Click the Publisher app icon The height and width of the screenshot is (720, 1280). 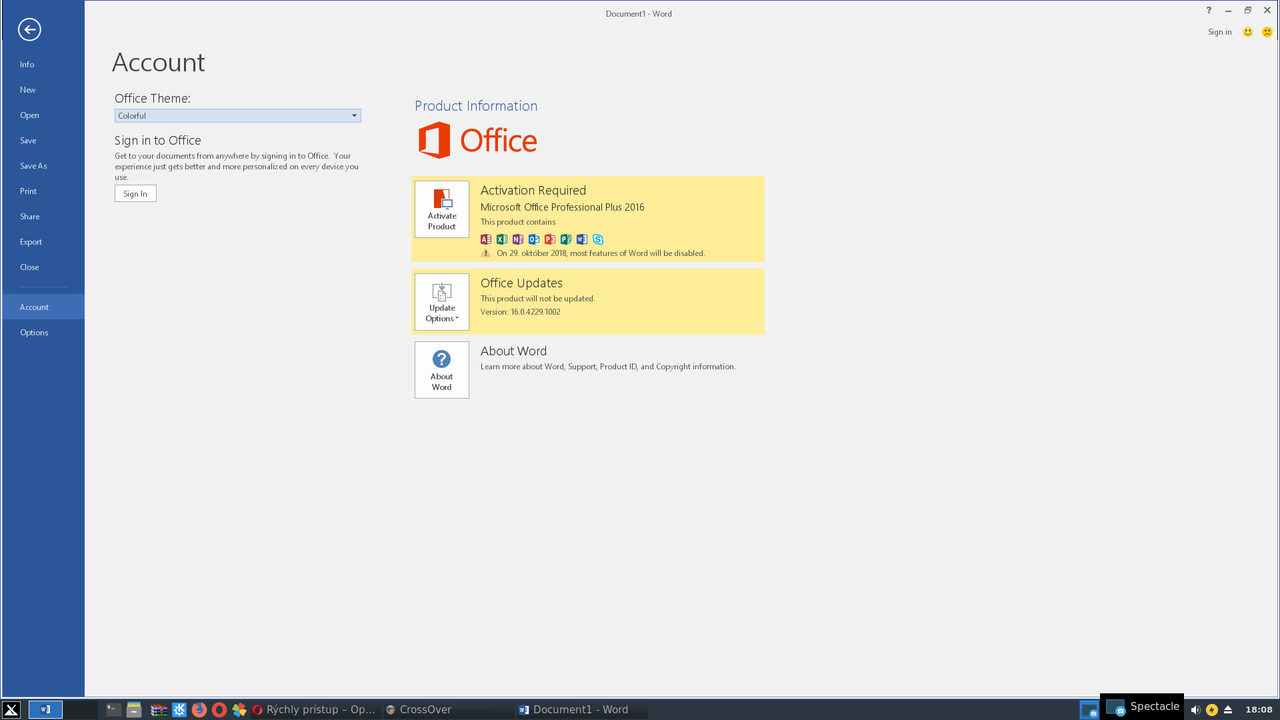[566, 239]
